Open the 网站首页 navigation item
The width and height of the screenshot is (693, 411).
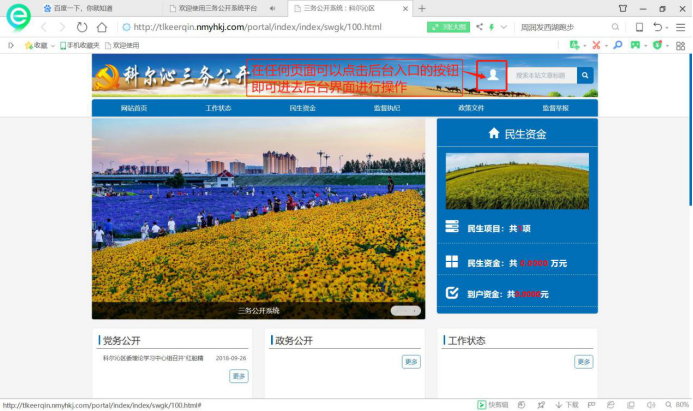[133, 108]
